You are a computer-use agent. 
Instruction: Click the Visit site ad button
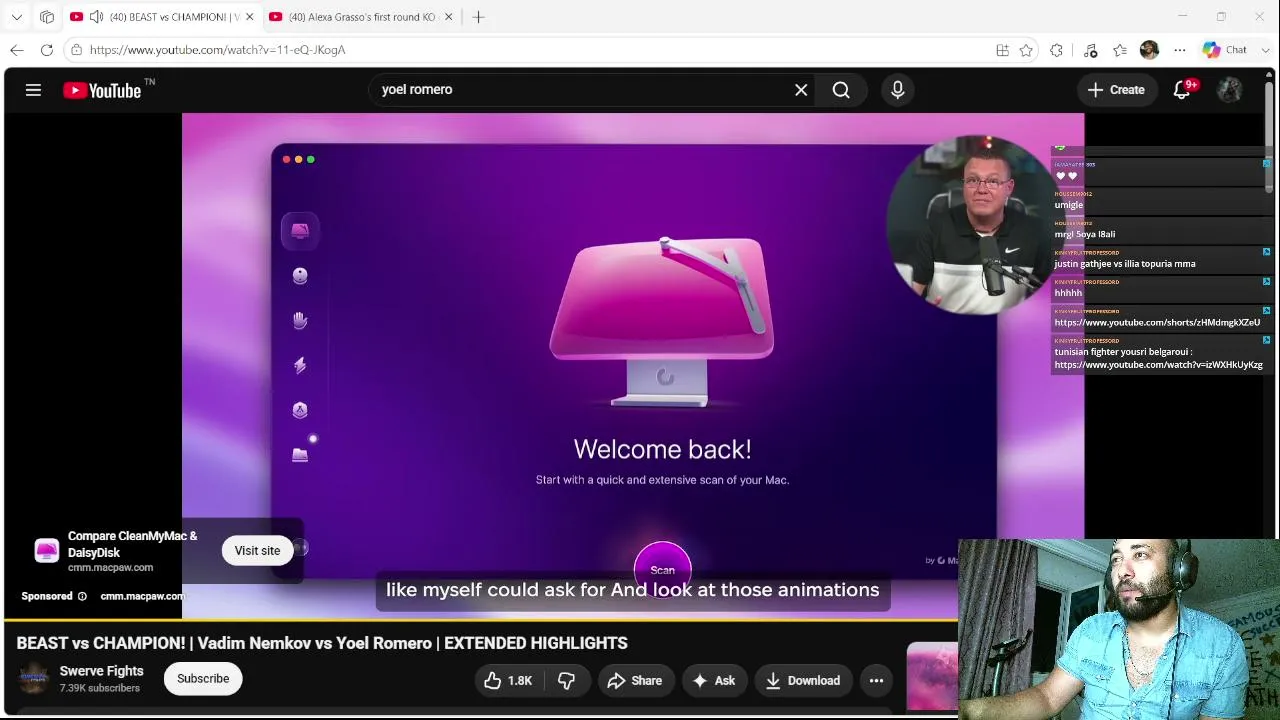(257, 551)
